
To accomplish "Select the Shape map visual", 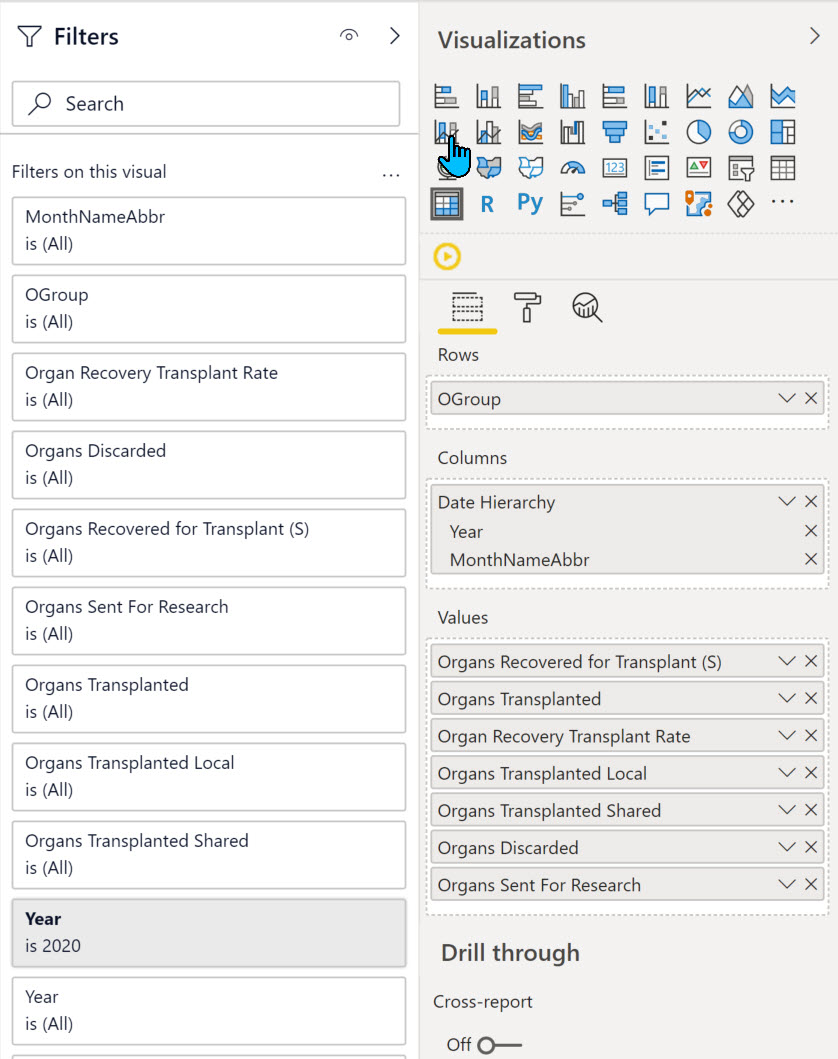I will click(x=530, y=167).
